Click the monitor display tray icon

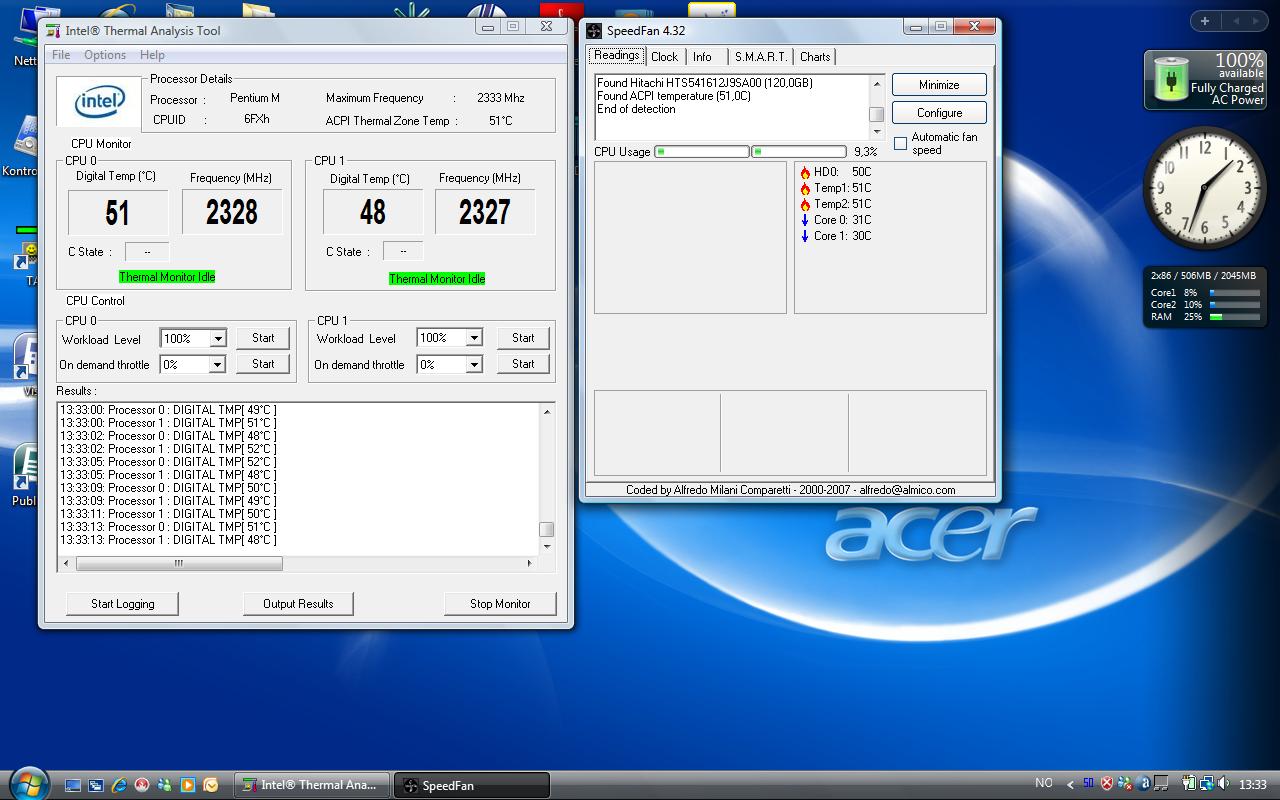(1161, 783)
